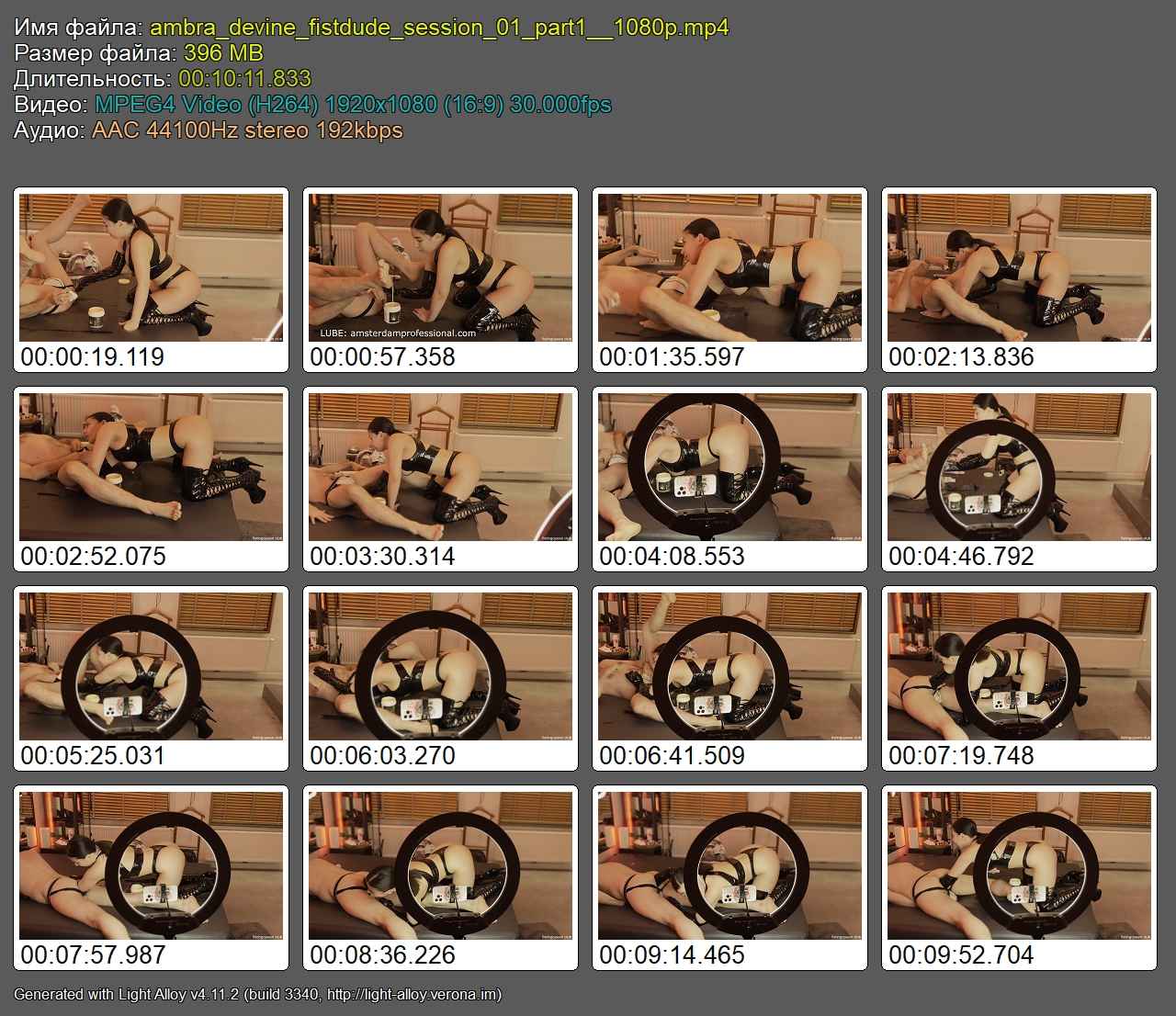
Task: Select the thumbnail at 00:00:57.358
Action: point(441,267)
